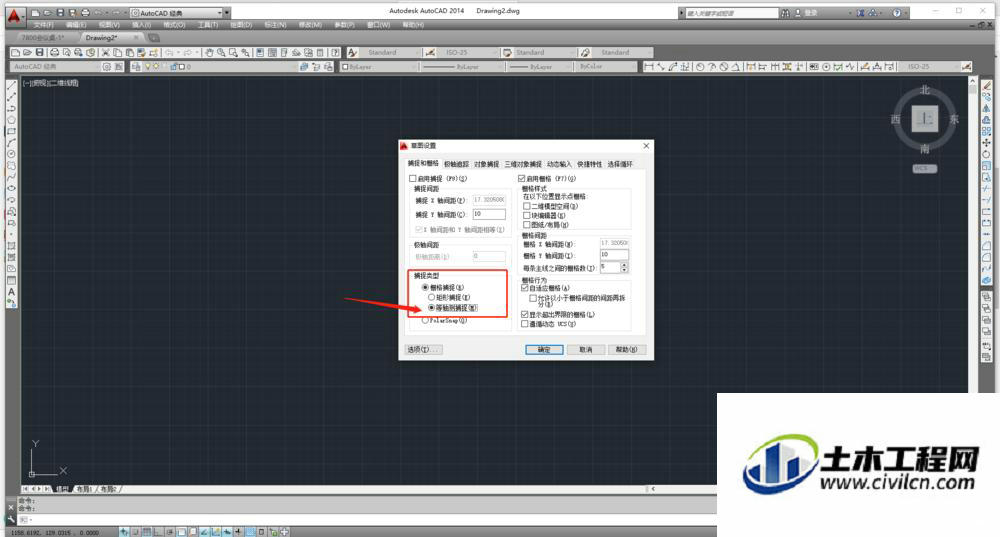The height and width of the screenshot is (537, 1000).
Task: Click the Plot printer icon in standard toolbar
Action: 54,52
